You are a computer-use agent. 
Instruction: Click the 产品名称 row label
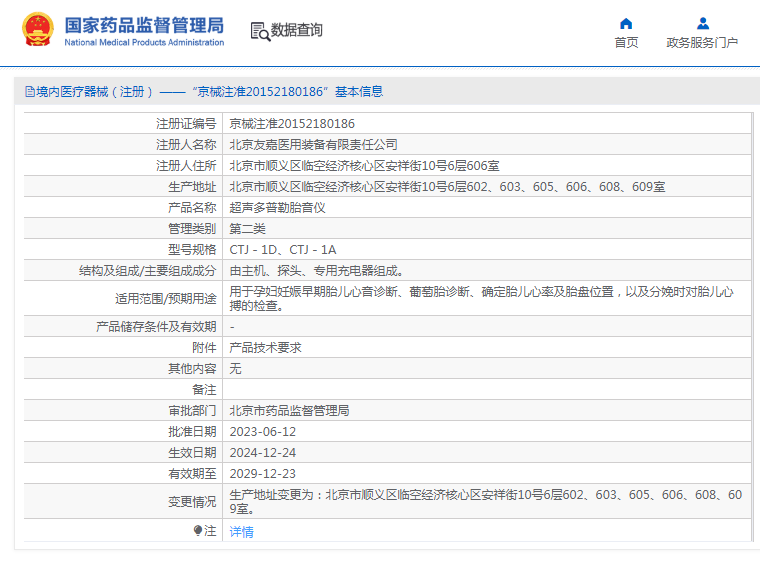[x=192, y=208]
